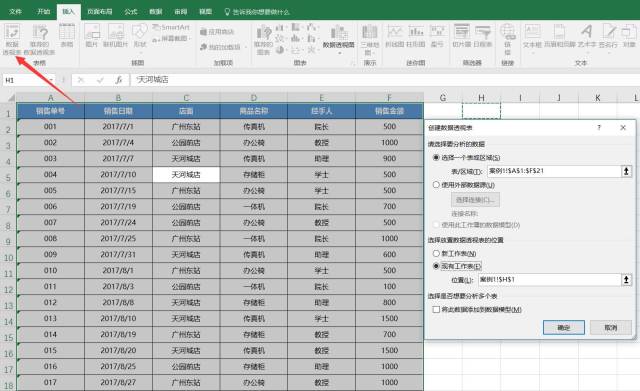This screenshot has height=391, width=640.
Task: Insert 折线图 sparkline
Action: pos(394,36)
